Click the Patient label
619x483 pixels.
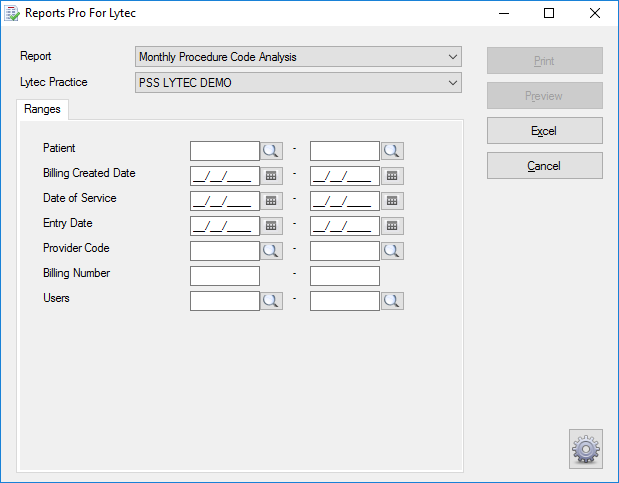click(x=59, y=148)
